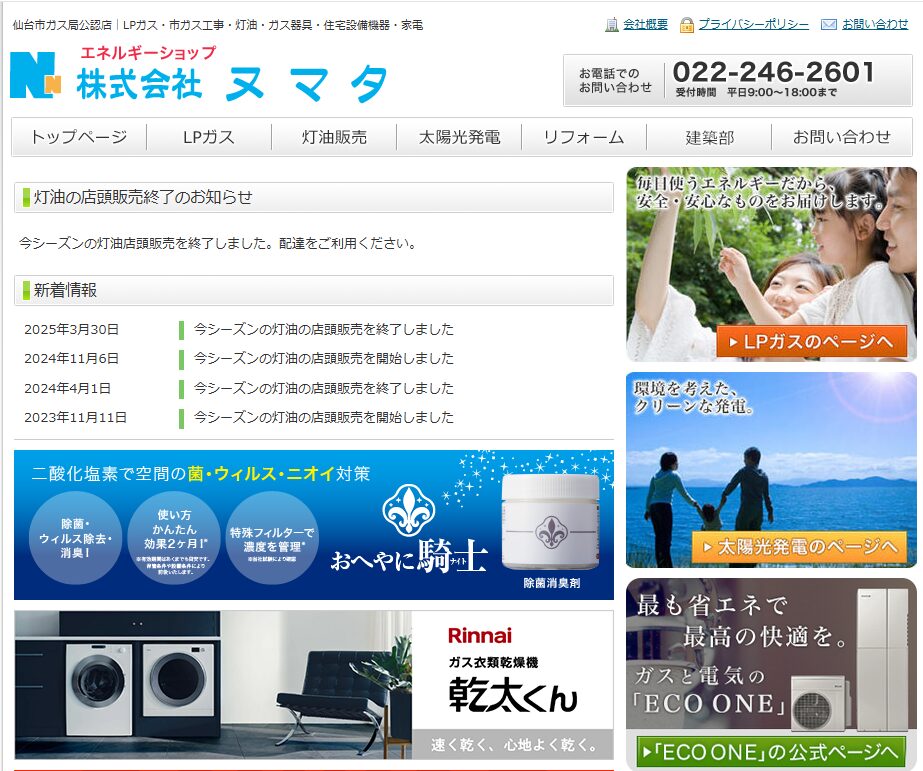The width and height of the screenshot is (923, 771).
Task: Click お問い合わせ in main navigation bar
Action: (841, 137)
